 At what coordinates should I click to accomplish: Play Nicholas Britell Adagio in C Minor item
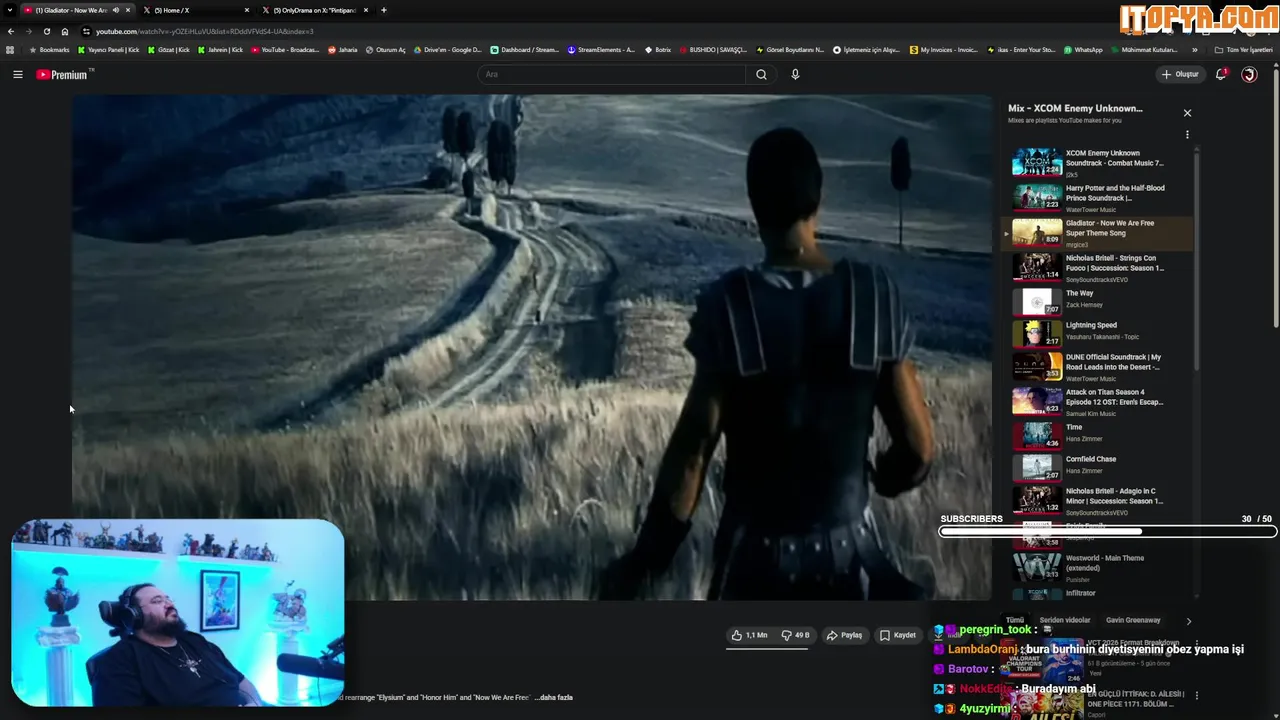pyautogui.click(x=1097, y=501)
